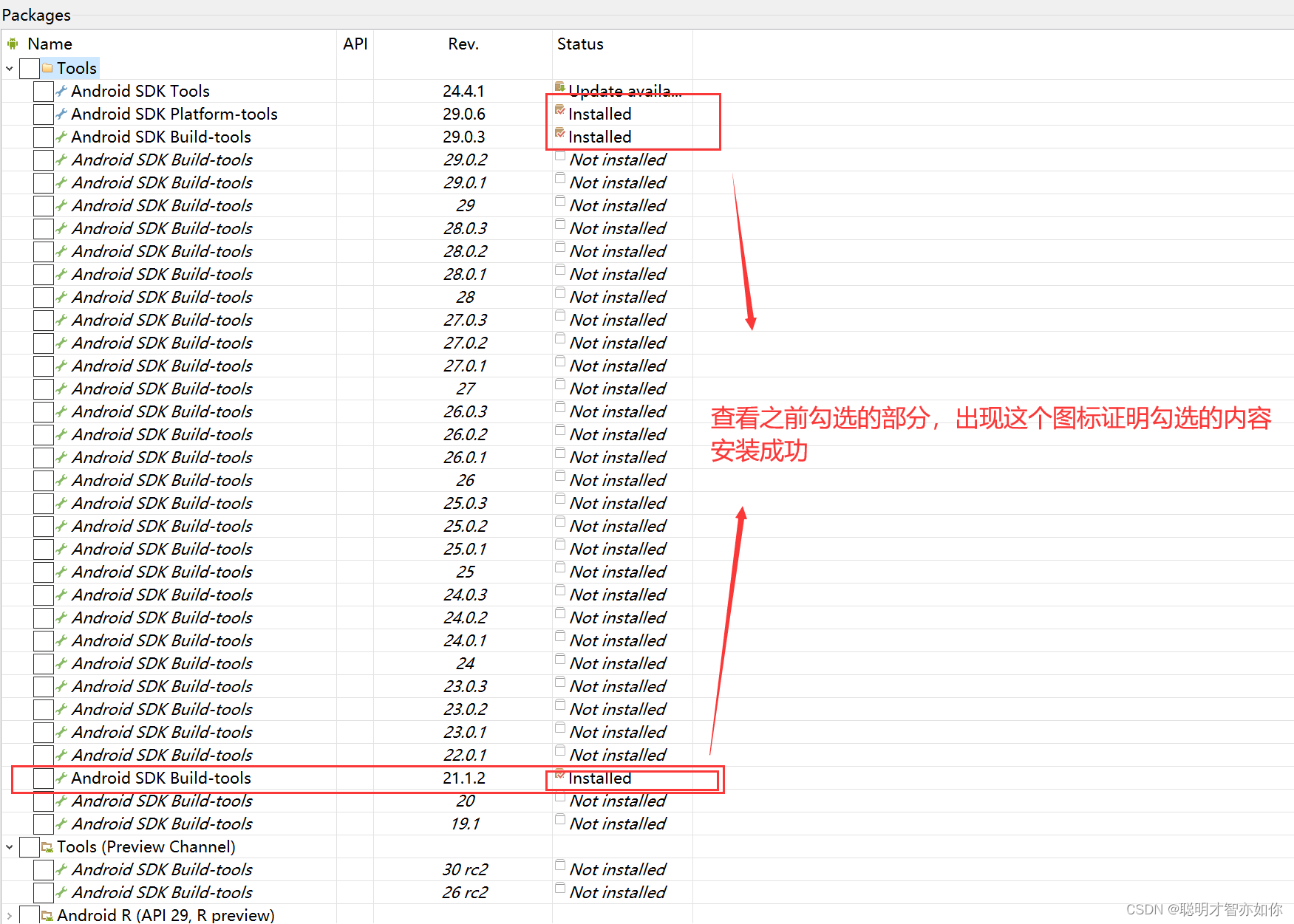This screenshot has height=924, width=1294.
Task: Sort packages by Name column header
Action: pyautogui.click(x=50, y=44)
